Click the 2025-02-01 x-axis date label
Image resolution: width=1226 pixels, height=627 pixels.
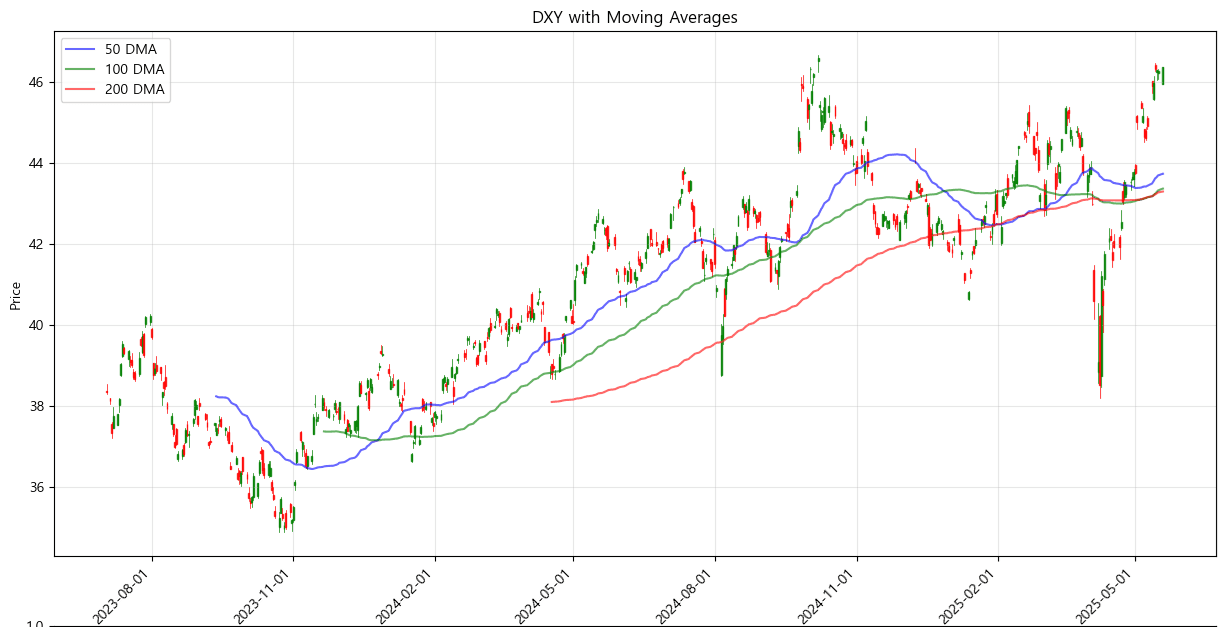pyautogui.click(x=969, y=596)
